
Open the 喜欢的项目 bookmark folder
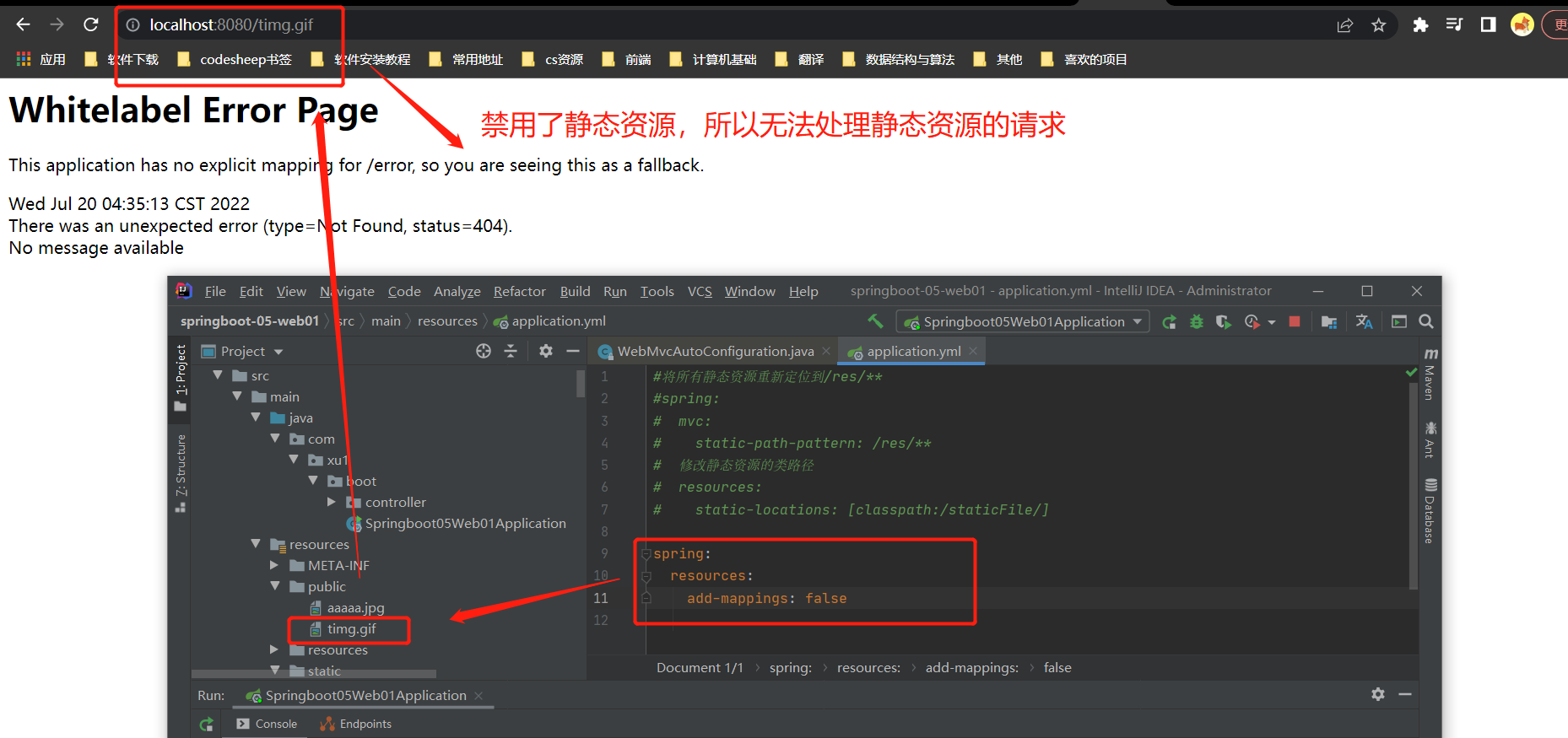[1084, 59]
